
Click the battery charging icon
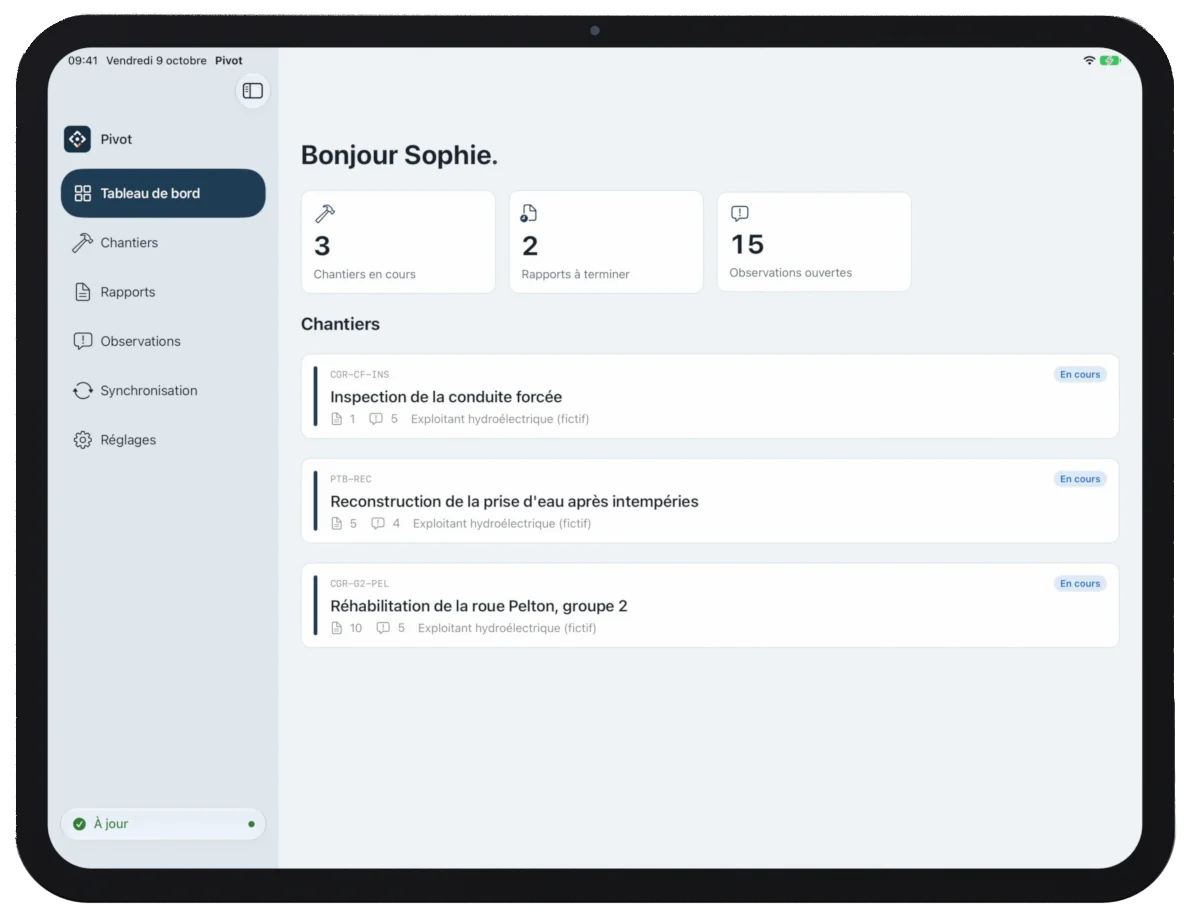(x=1110, y=61)
